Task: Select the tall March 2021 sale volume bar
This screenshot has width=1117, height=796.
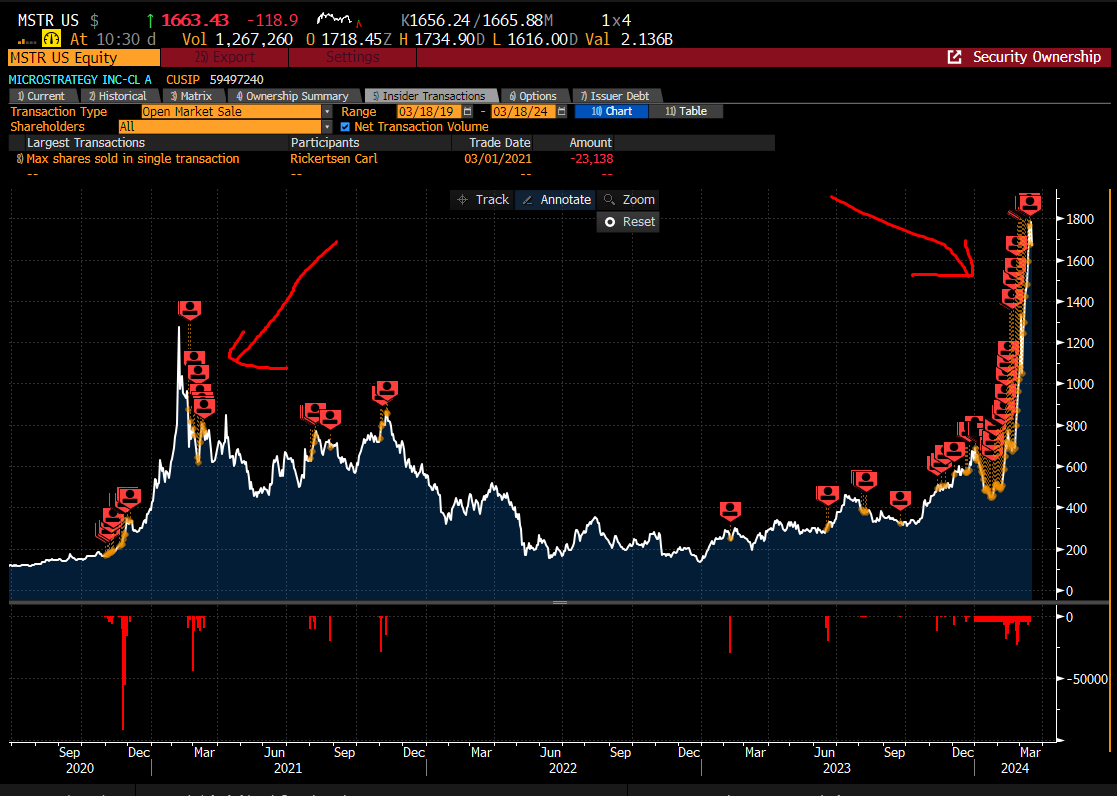Action: point(192,643)
